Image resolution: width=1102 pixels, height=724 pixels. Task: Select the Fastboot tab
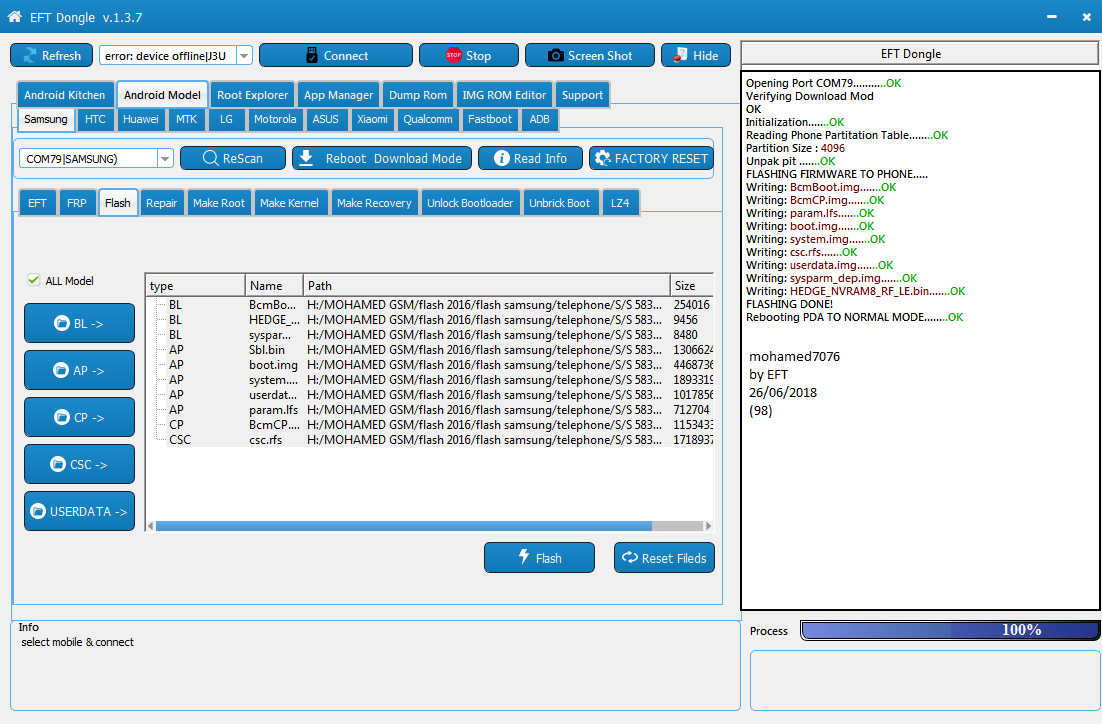(x=490, y=119)
